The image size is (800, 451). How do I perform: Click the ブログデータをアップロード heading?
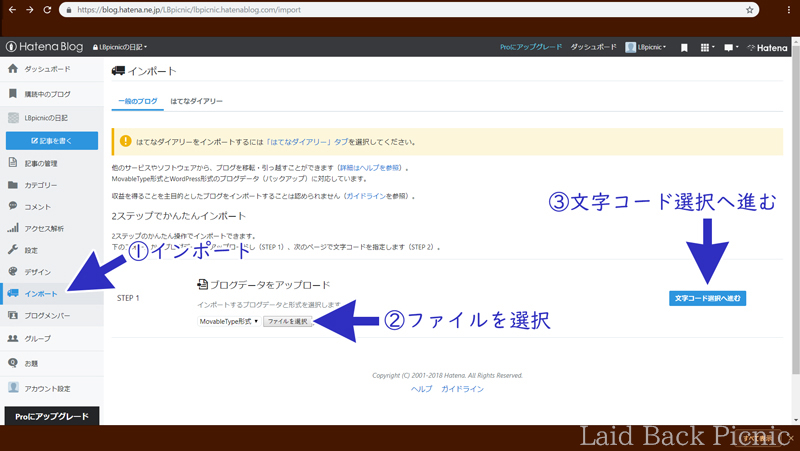[x=264, y=285]
